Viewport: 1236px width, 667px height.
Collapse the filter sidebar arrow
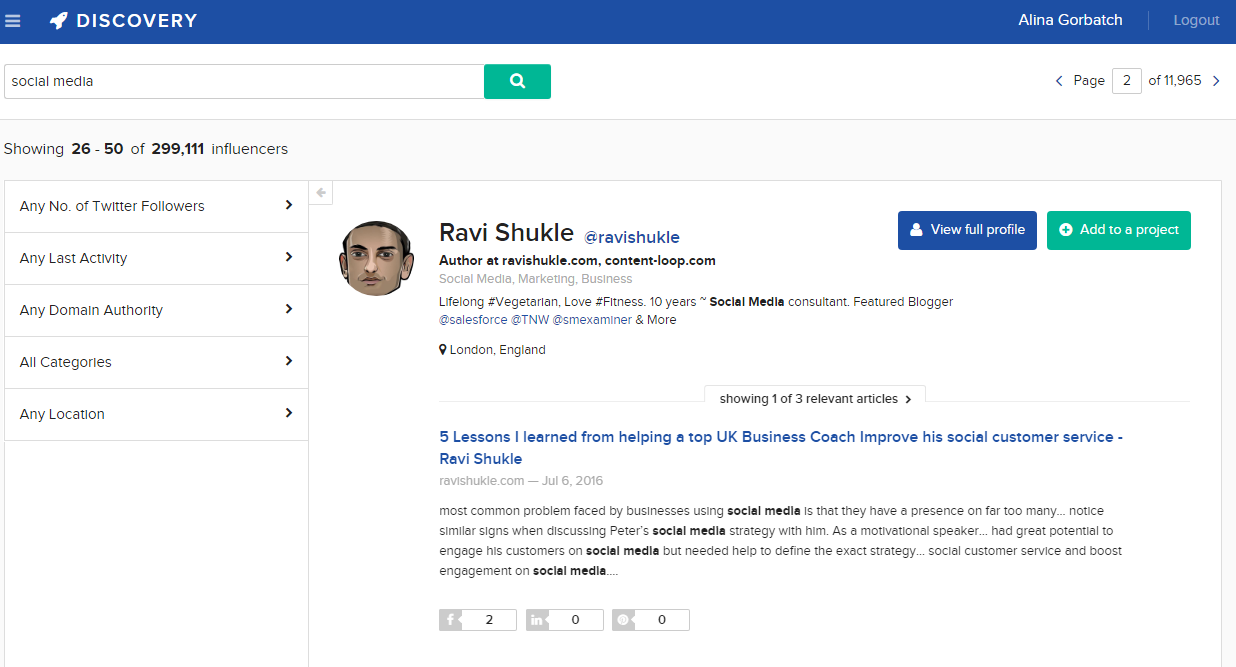coord(321,193)
